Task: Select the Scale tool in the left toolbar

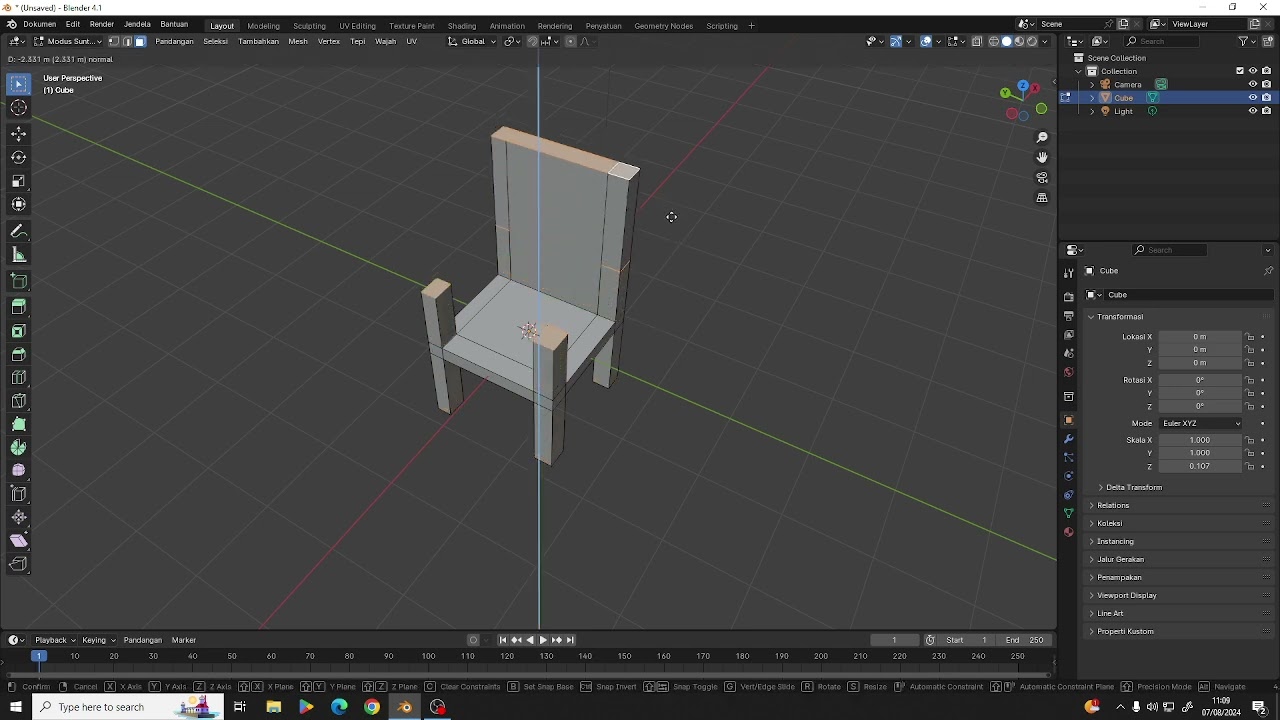Action: coord(19,181)
